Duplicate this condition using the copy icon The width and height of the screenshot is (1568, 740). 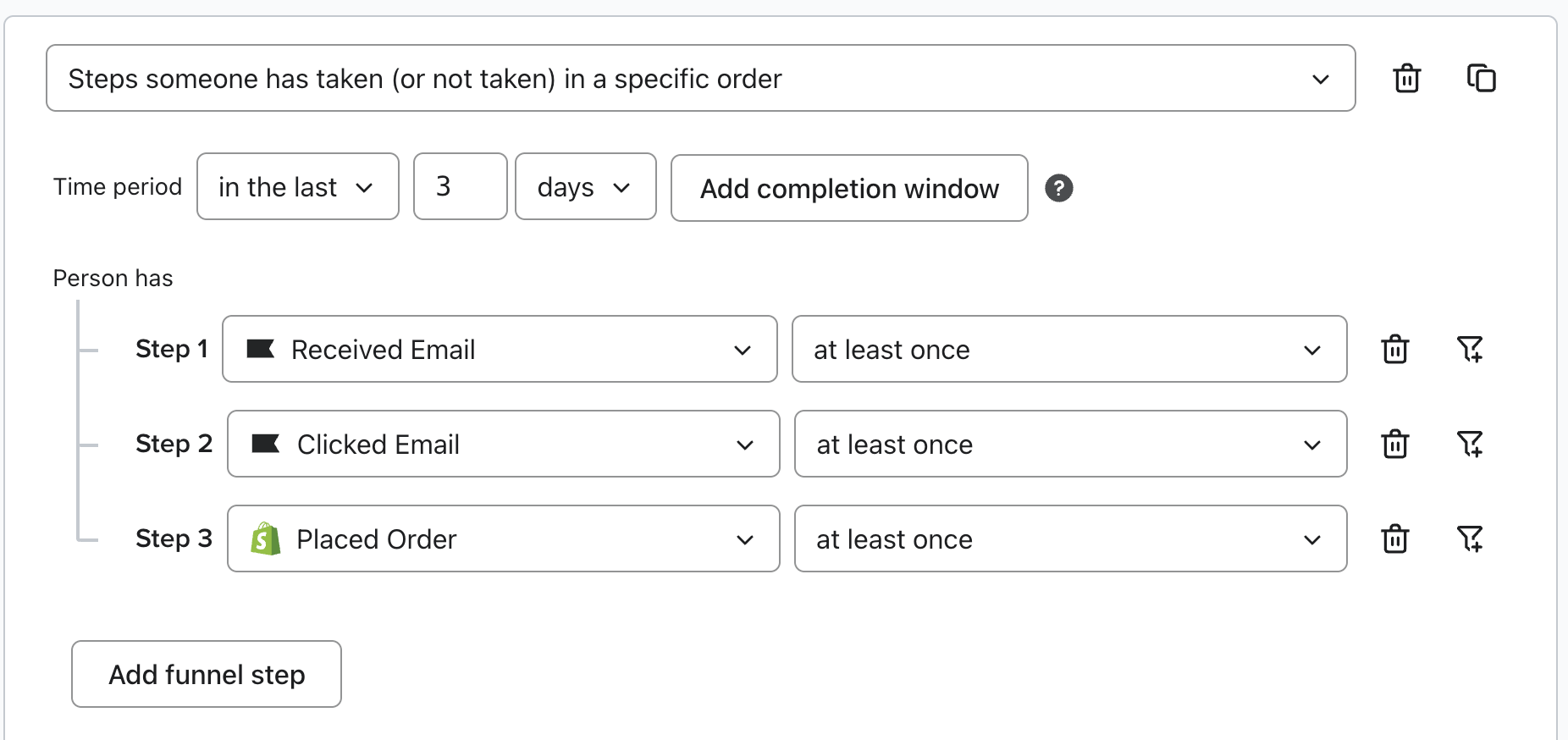tap(1482, 78)
